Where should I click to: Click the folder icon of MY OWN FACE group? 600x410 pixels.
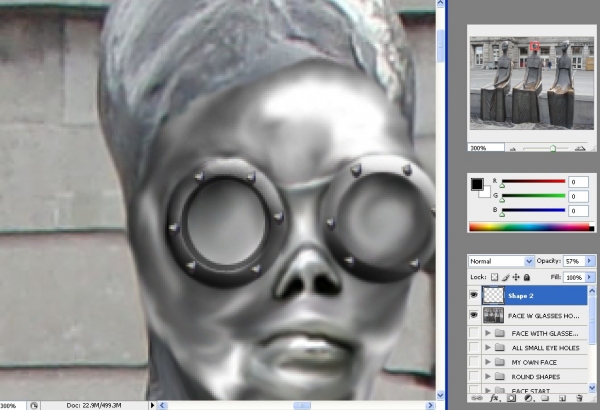coord(499,362)
